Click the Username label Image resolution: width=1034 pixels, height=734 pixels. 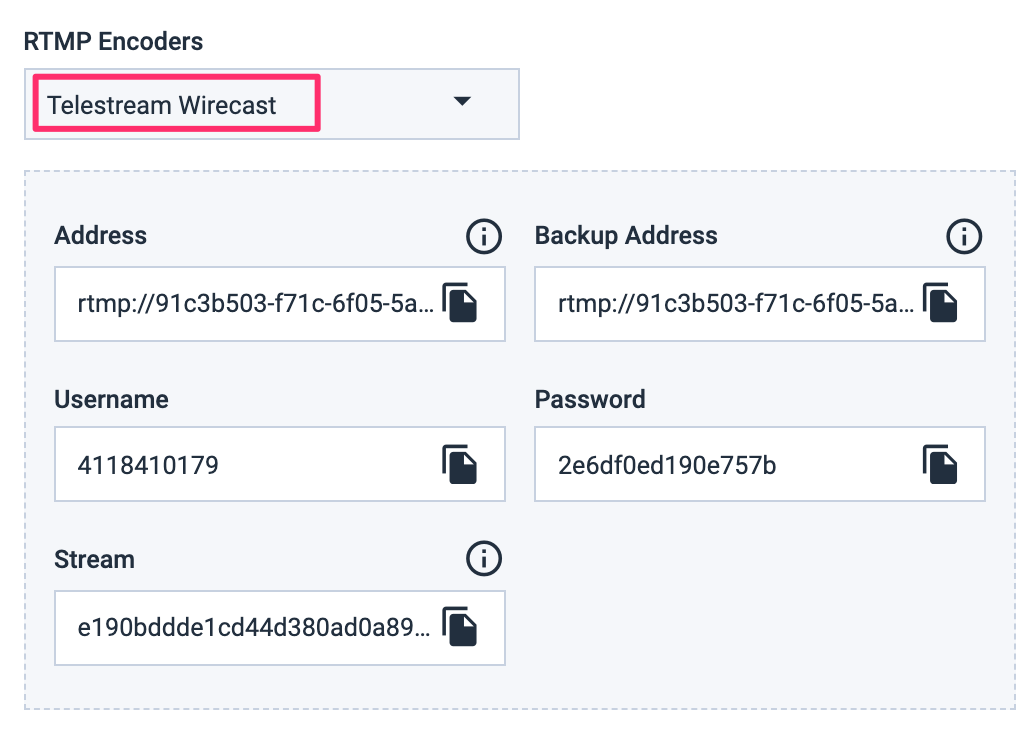(111, 399)
